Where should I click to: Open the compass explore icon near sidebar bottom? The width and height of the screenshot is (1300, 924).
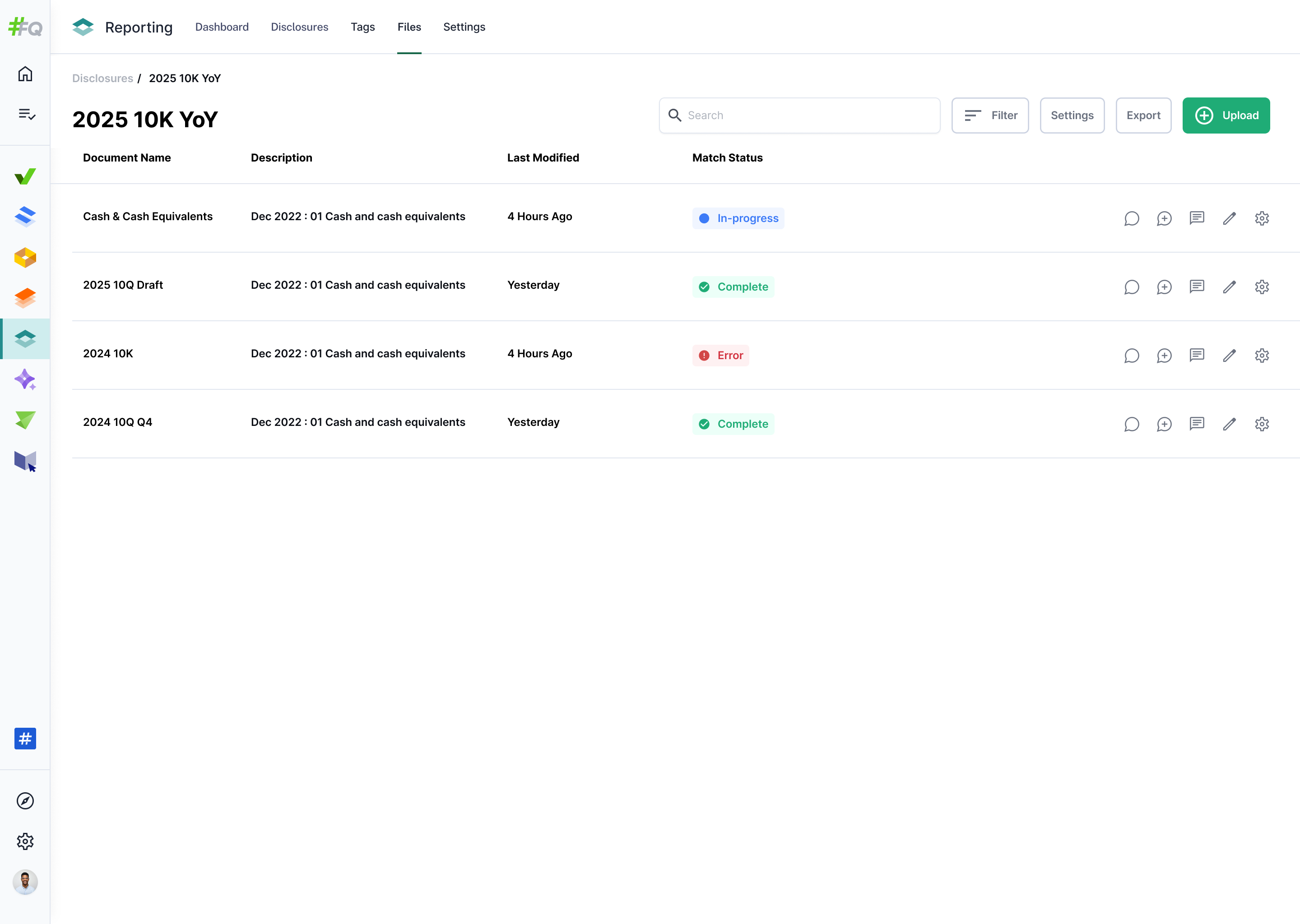pos(25,800)
